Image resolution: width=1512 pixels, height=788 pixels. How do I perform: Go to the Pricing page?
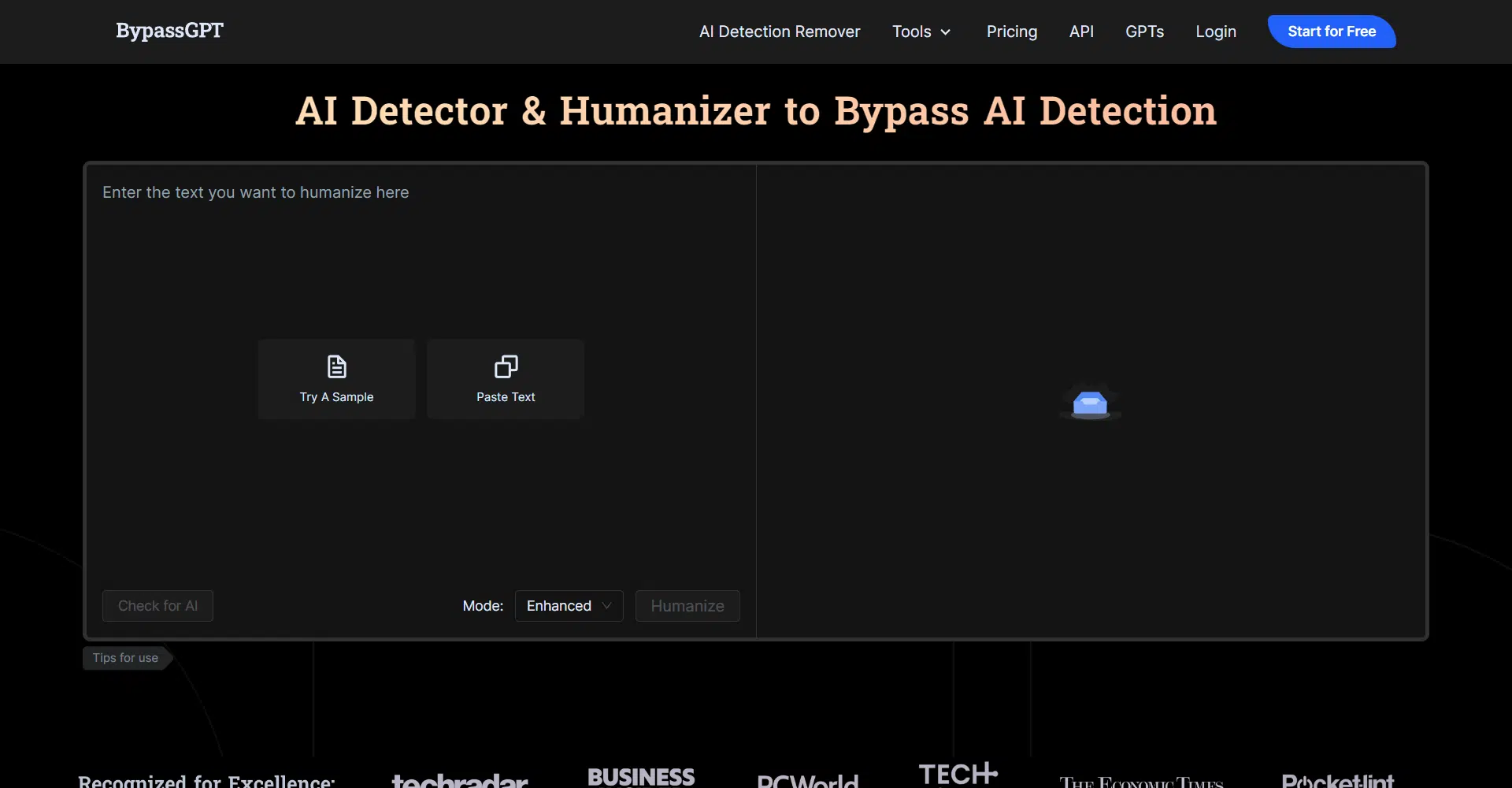(1012, 32)
